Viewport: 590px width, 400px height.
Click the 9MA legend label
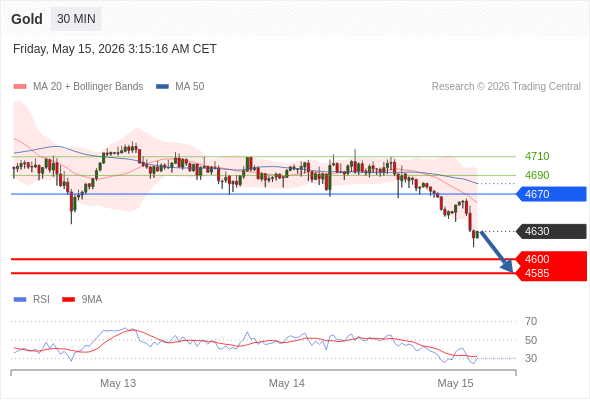click(92, 300)
